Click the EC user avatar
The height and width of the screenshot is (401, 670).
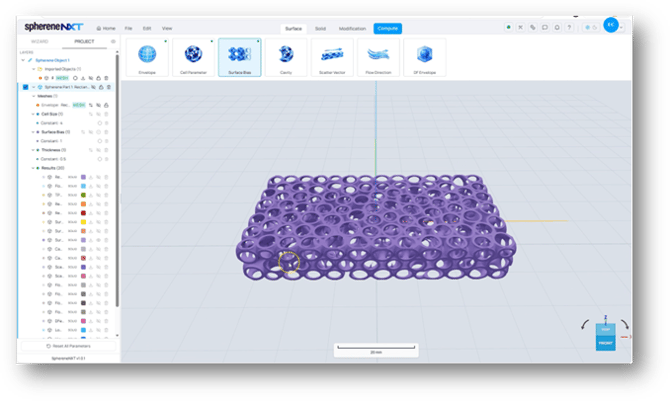click(x=611, y=25)
